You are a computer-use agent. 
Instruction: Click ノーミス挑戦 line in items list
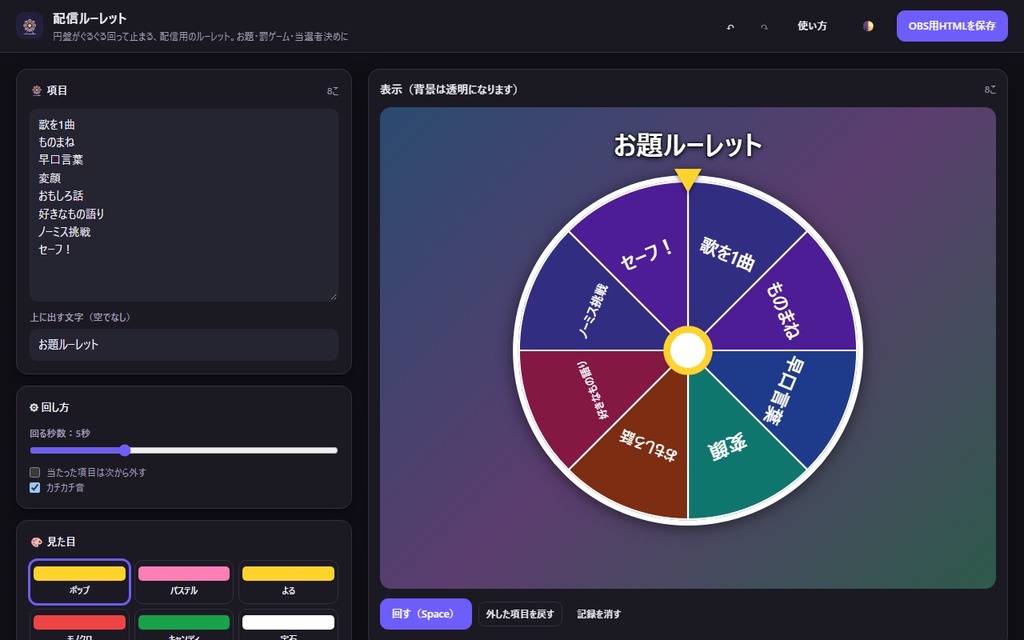pos(64,231)
